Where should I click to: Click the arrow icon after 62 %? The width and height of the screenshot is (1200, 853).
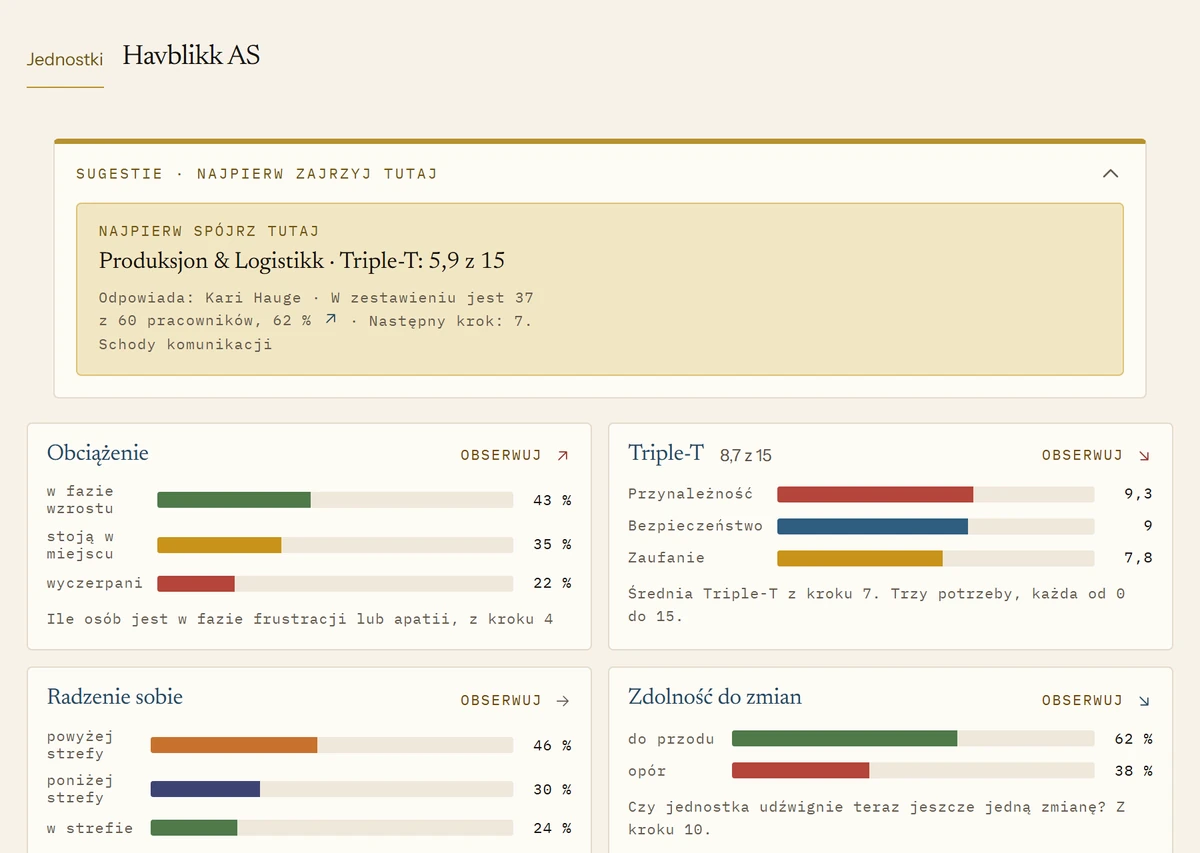click(331, 321)
